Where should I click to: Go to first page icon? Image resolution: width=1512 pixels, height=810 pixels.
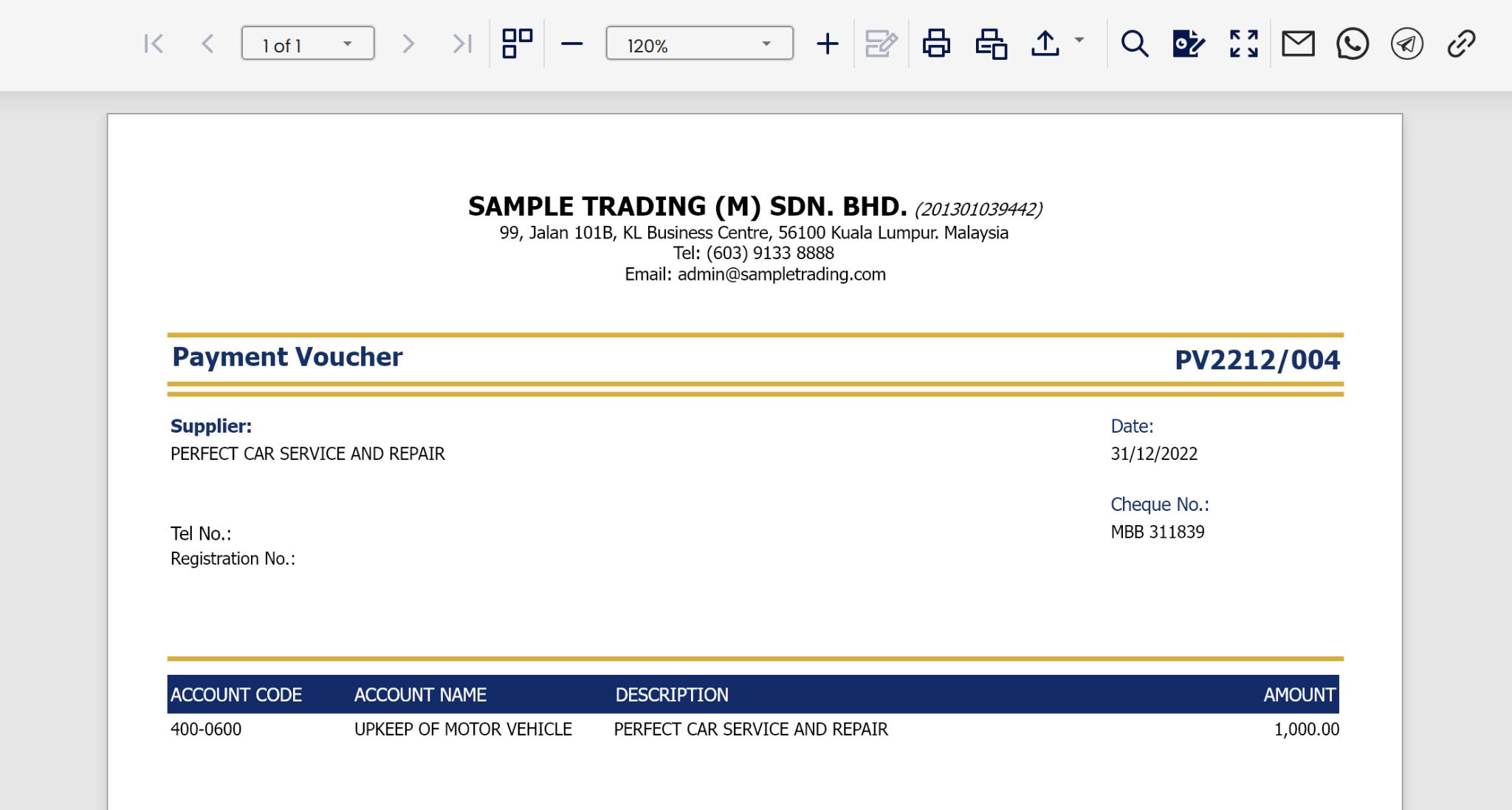(154, 44)
